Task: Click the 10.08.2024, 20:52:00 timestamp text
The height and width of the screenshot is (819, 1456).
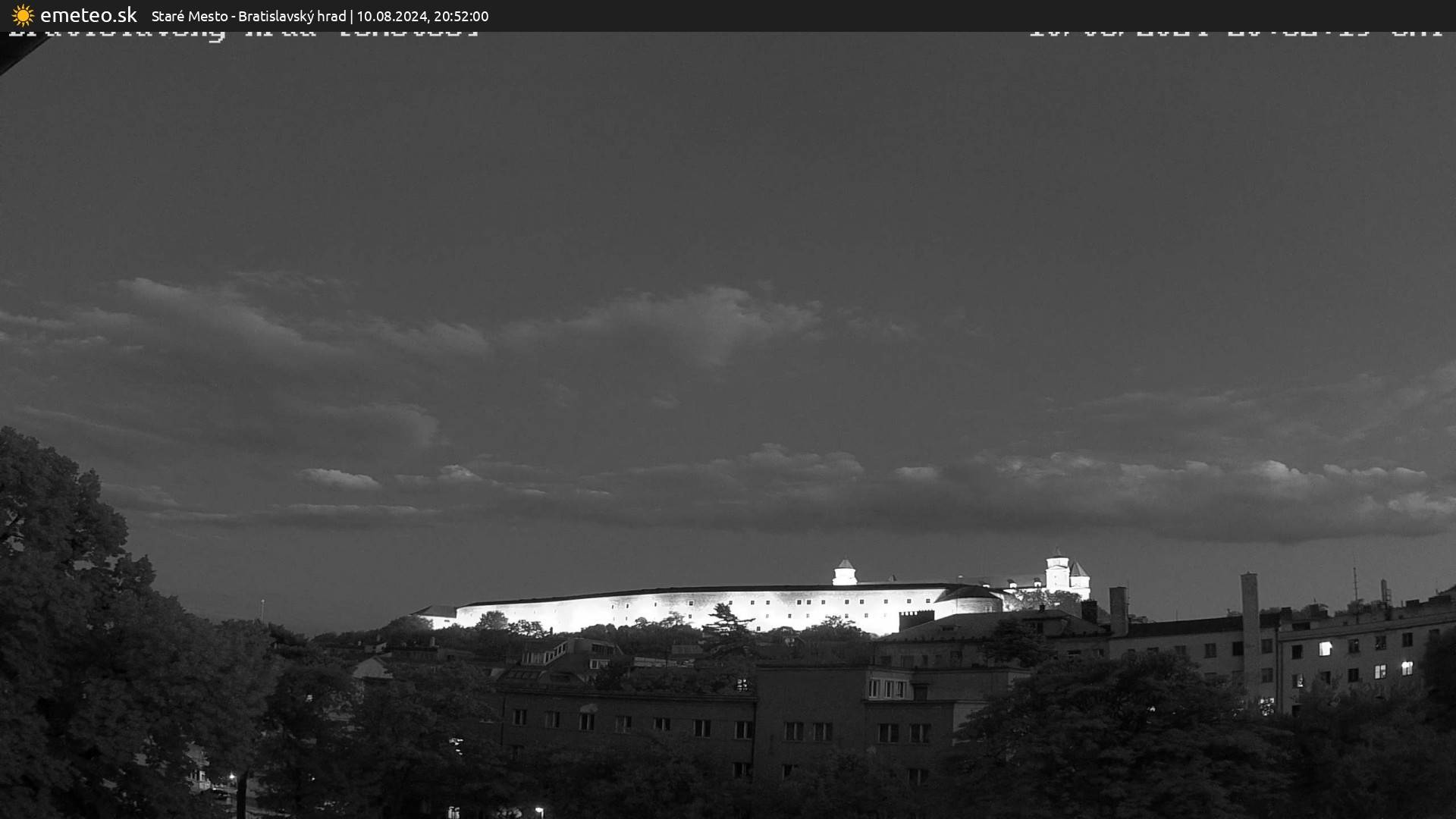Action: tap(423, 16)
